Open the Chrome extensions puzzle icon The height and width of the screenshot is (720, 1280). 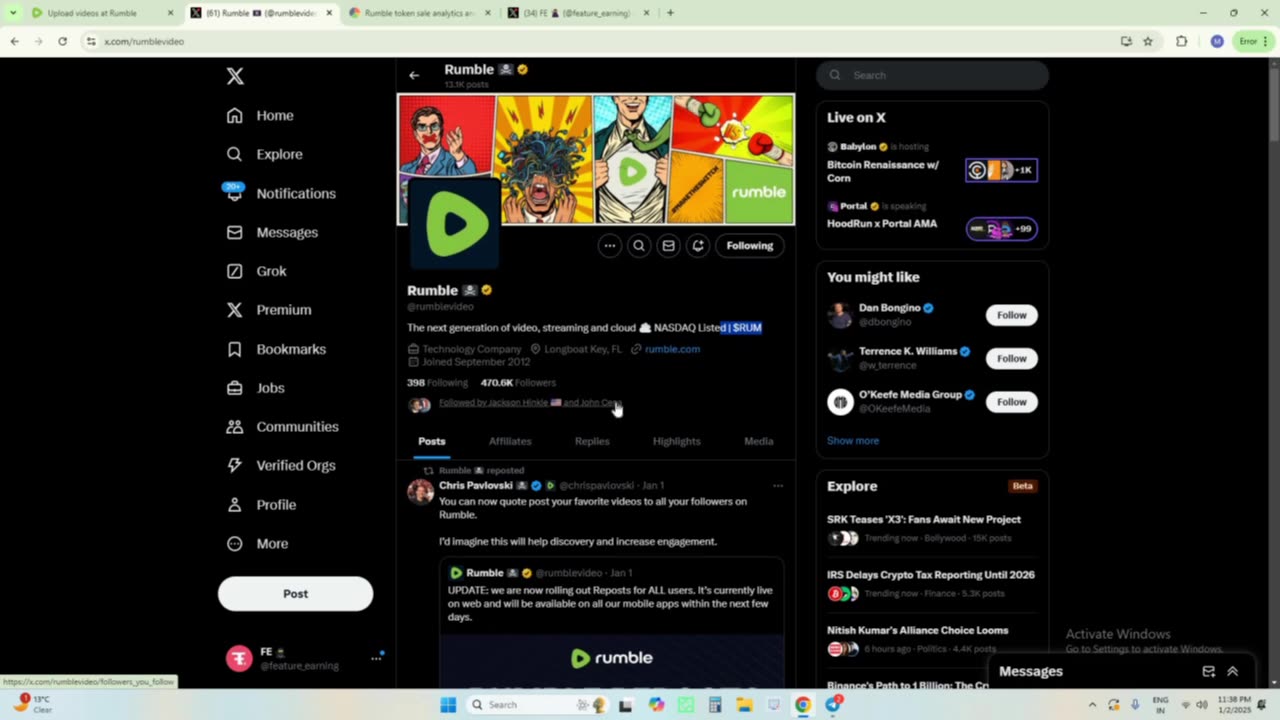point(1182,41)
